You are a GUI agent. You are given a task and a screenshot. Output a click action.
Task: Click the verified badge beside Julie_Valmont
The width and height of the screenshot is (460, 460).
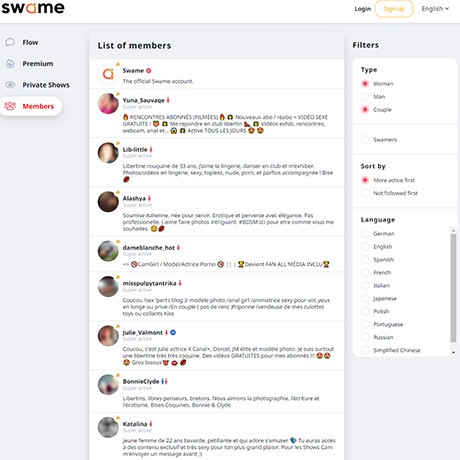173,332
